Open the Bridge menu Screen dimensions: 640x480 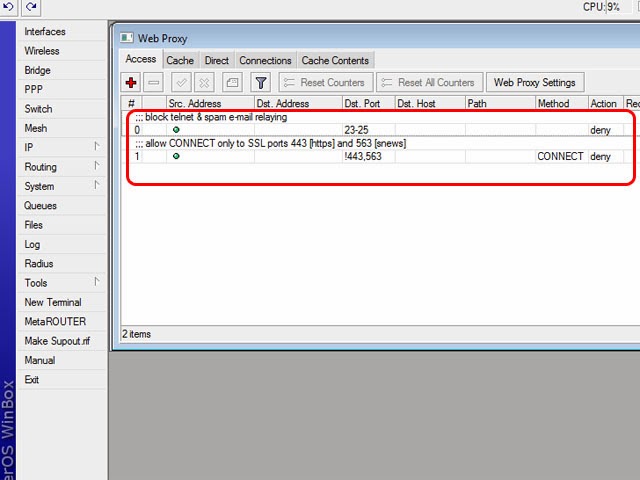coord(61,70)
